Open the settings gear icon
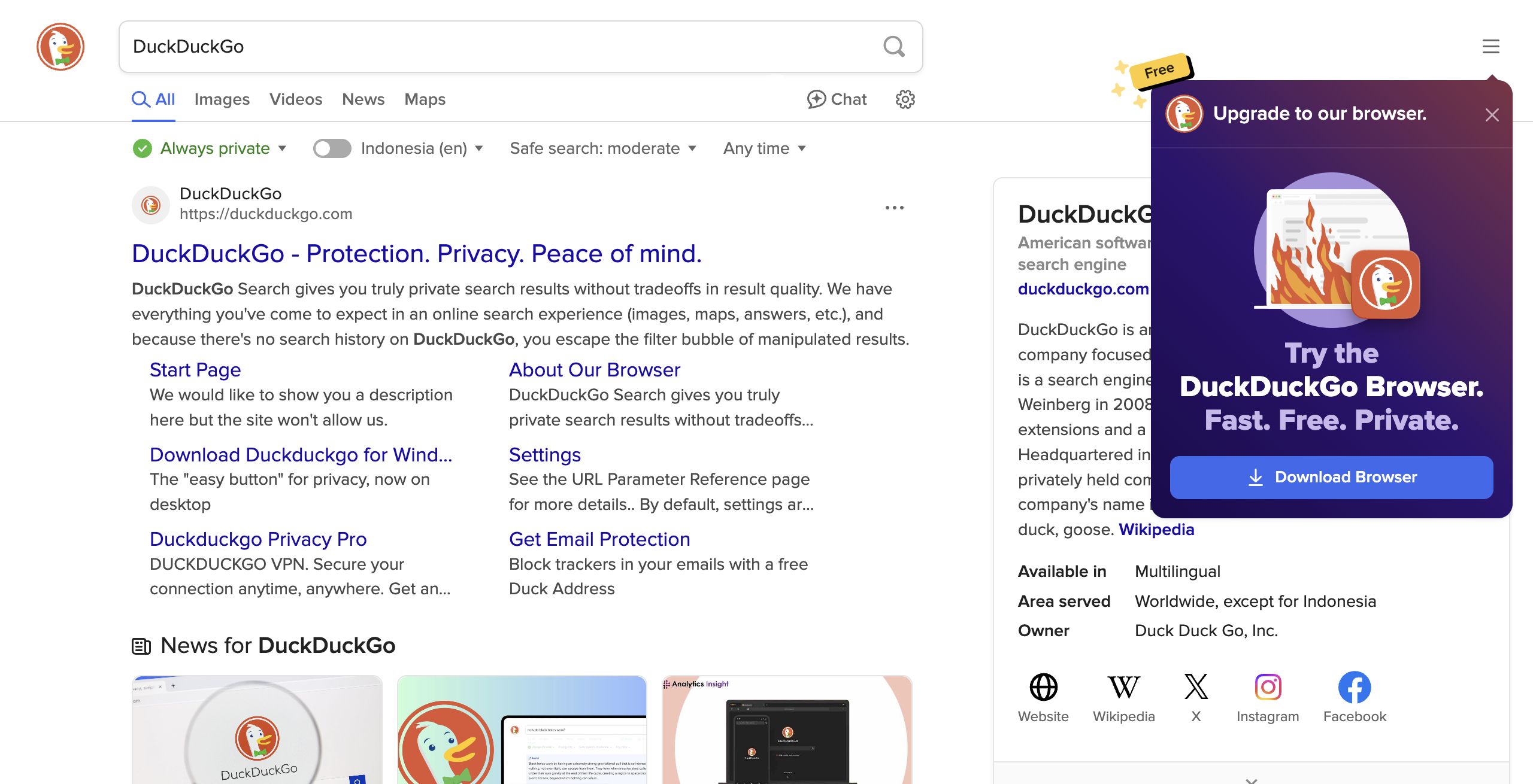Viewport: 1533px width, 784px height. coord(904,99)
